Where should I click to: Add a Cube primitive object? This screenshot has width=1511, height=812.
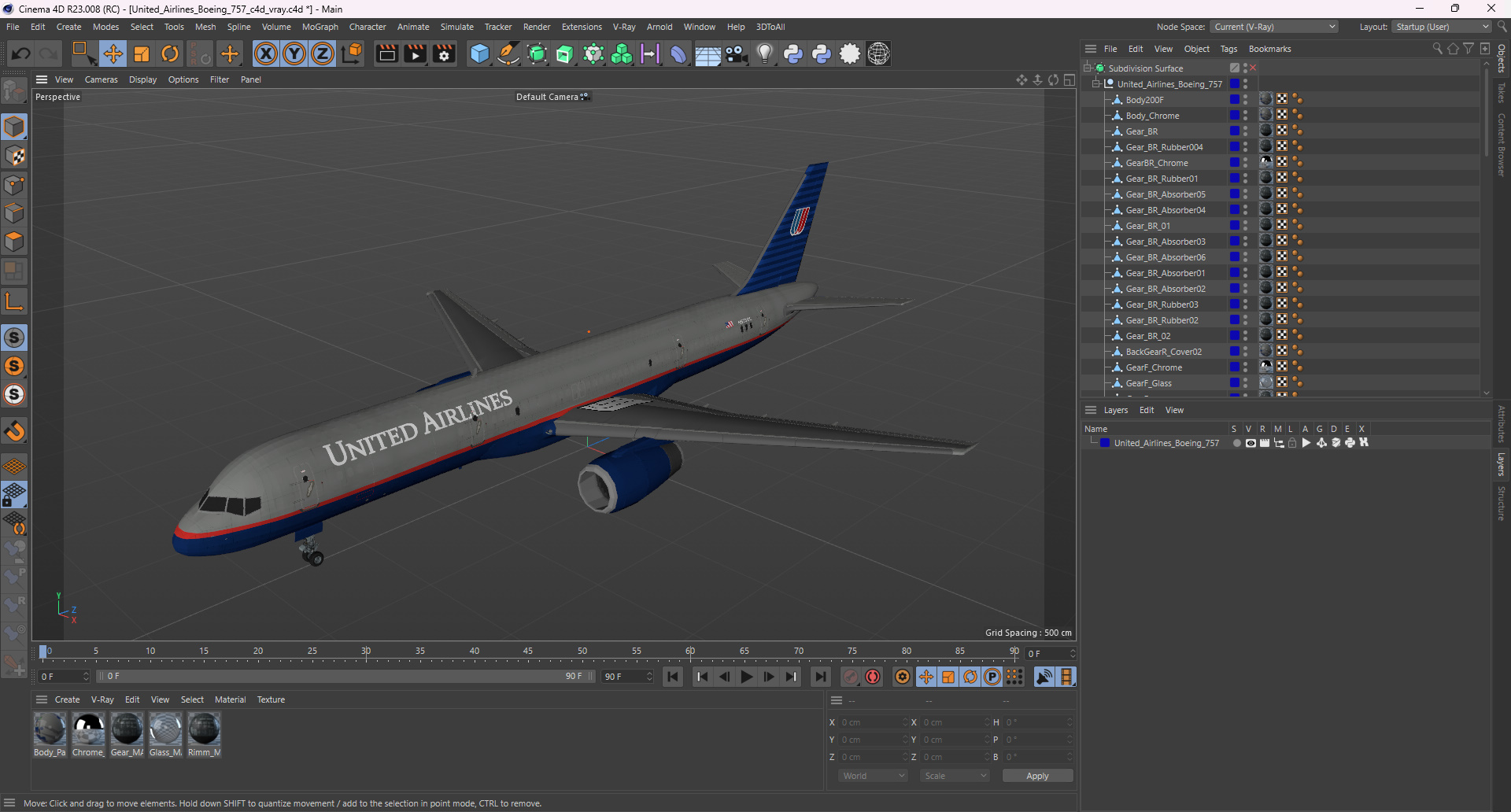(x=479, y=54)
